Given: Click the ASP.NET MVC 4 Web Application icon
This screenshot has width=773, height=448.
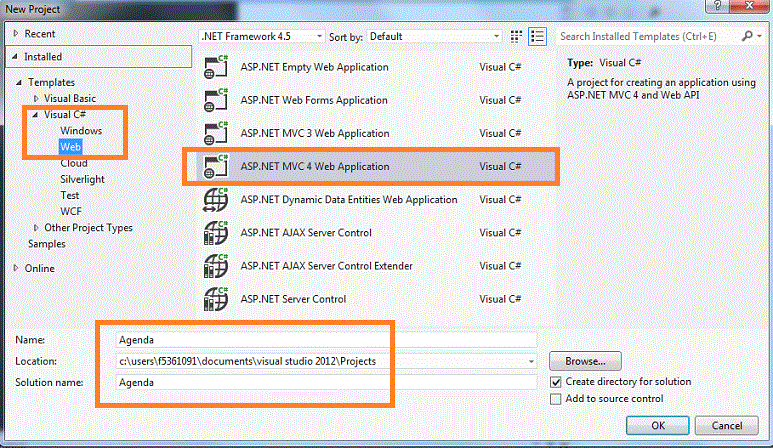Looking at the screenshot, I should coord(216,166).
